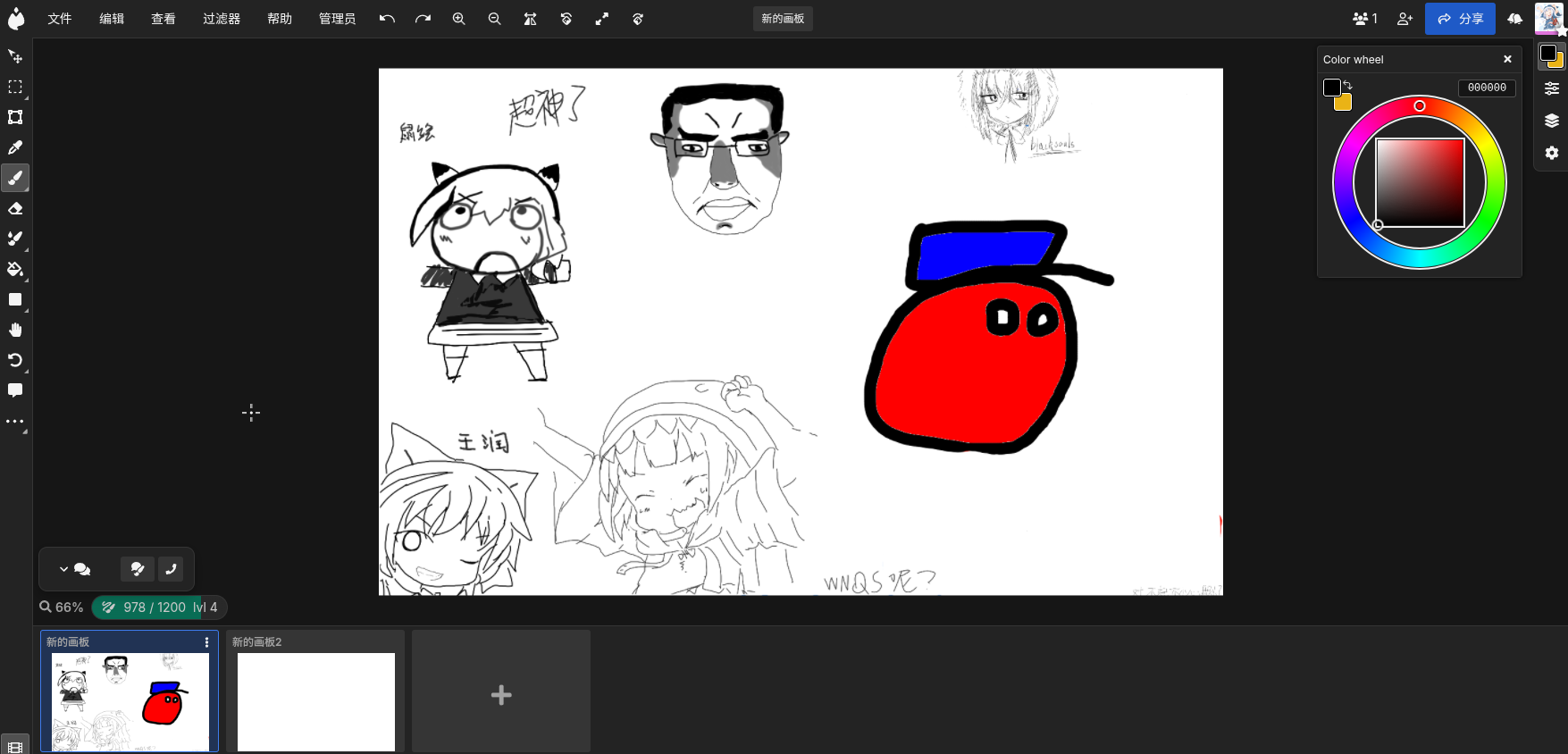Click the voice call phone button
Image resolution: width=1568 pixels, height=754 pixels.
pos(171,569)
